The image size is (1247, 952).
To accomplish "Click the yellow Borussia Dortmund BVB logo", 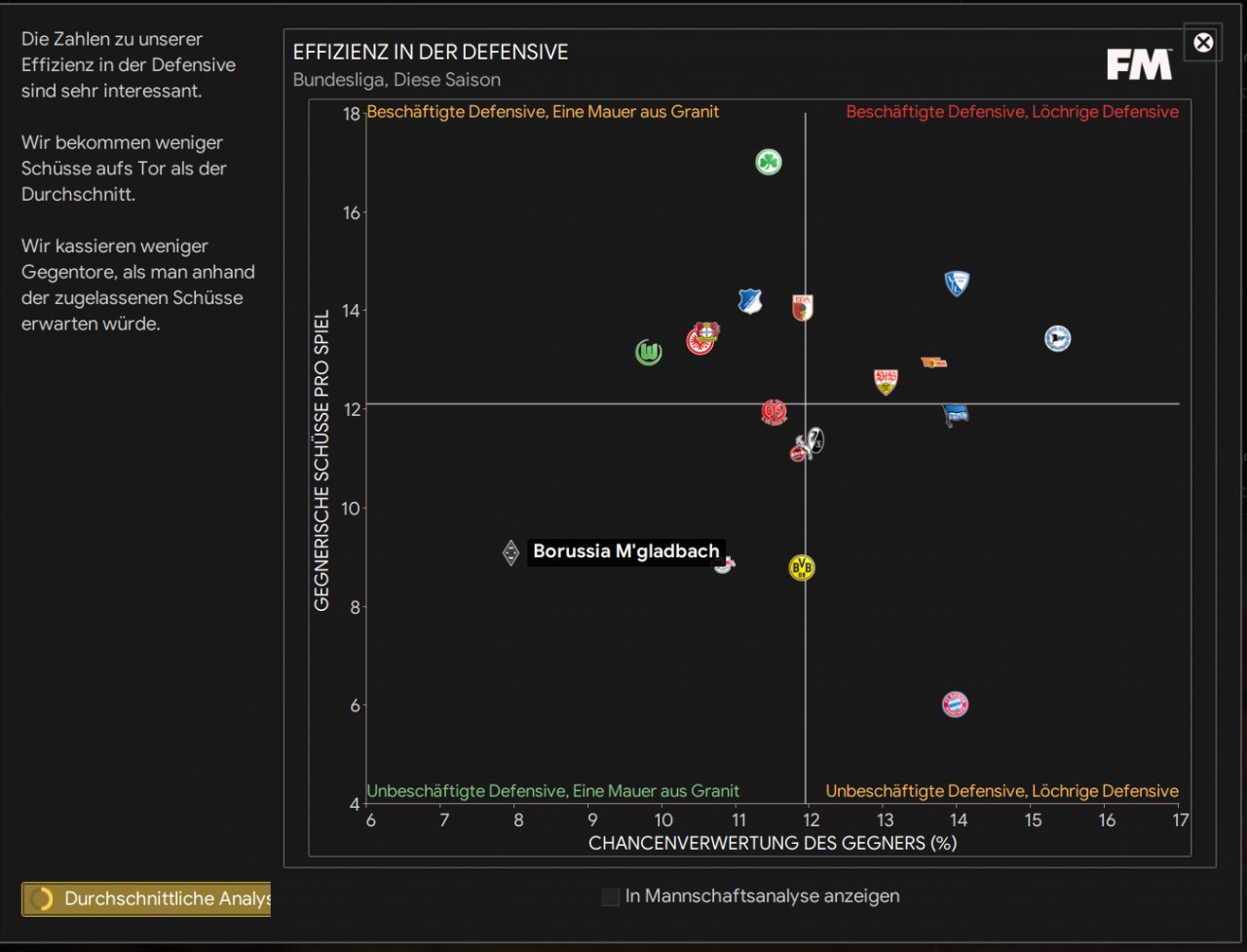I will click(801, 567).
